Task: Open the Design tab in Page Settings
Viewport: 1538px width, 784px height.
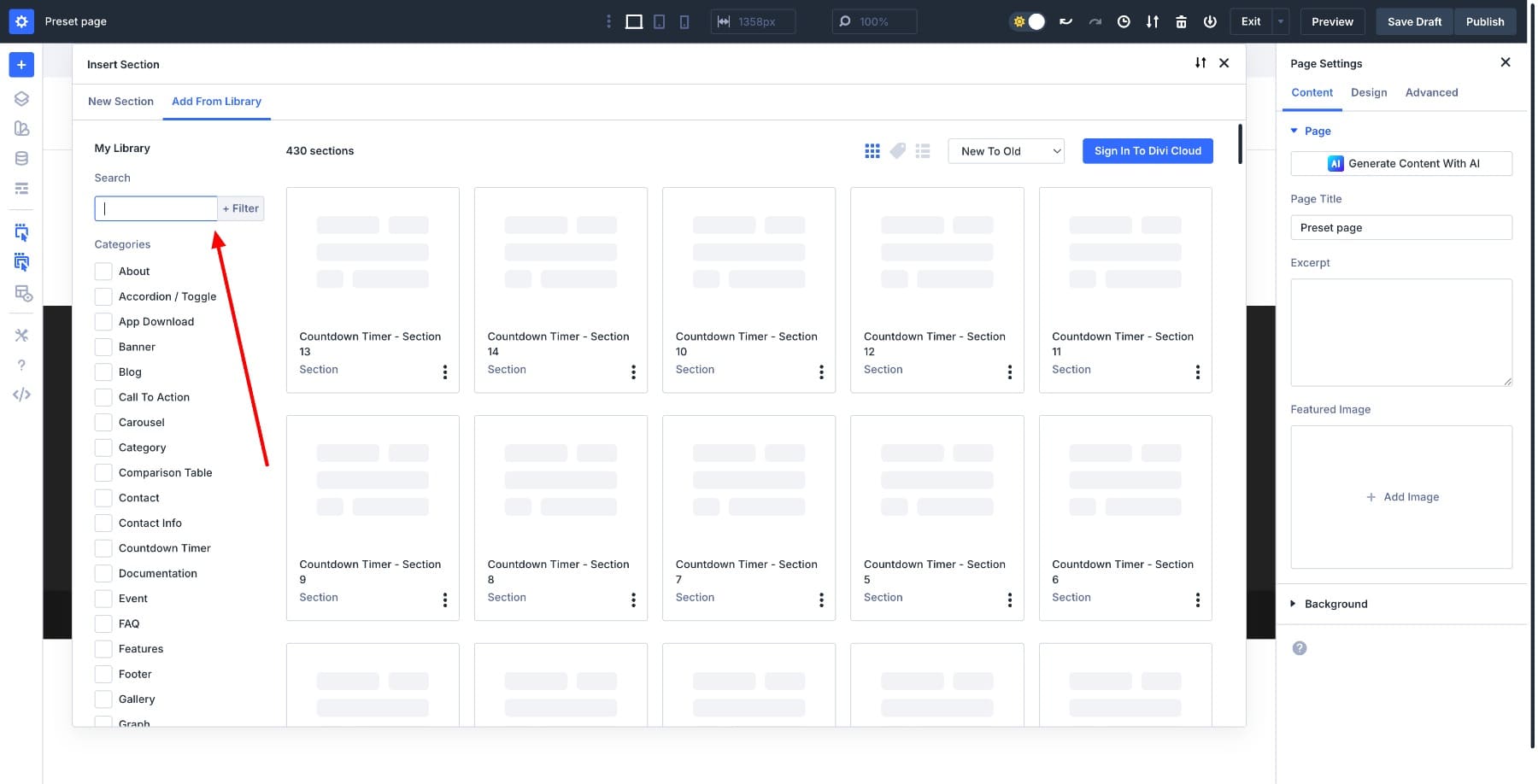Action: coord(1368,93)
